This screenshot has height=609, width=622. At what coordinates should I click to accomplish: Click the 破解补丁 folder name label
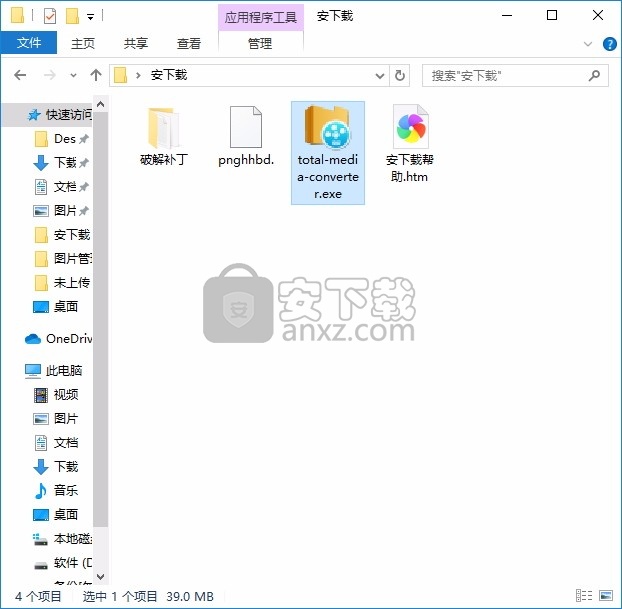[163, 159]
